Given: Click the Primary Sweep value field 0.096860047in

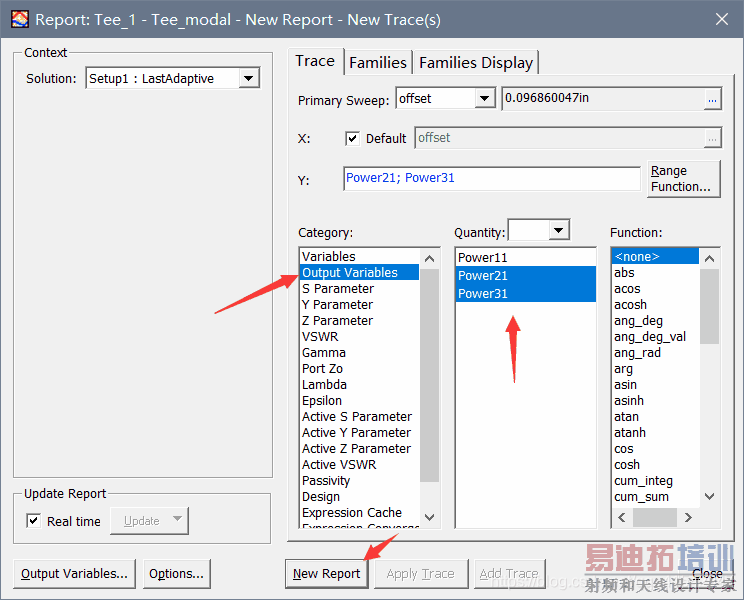Looking at the screenshot, I should 603,98.
